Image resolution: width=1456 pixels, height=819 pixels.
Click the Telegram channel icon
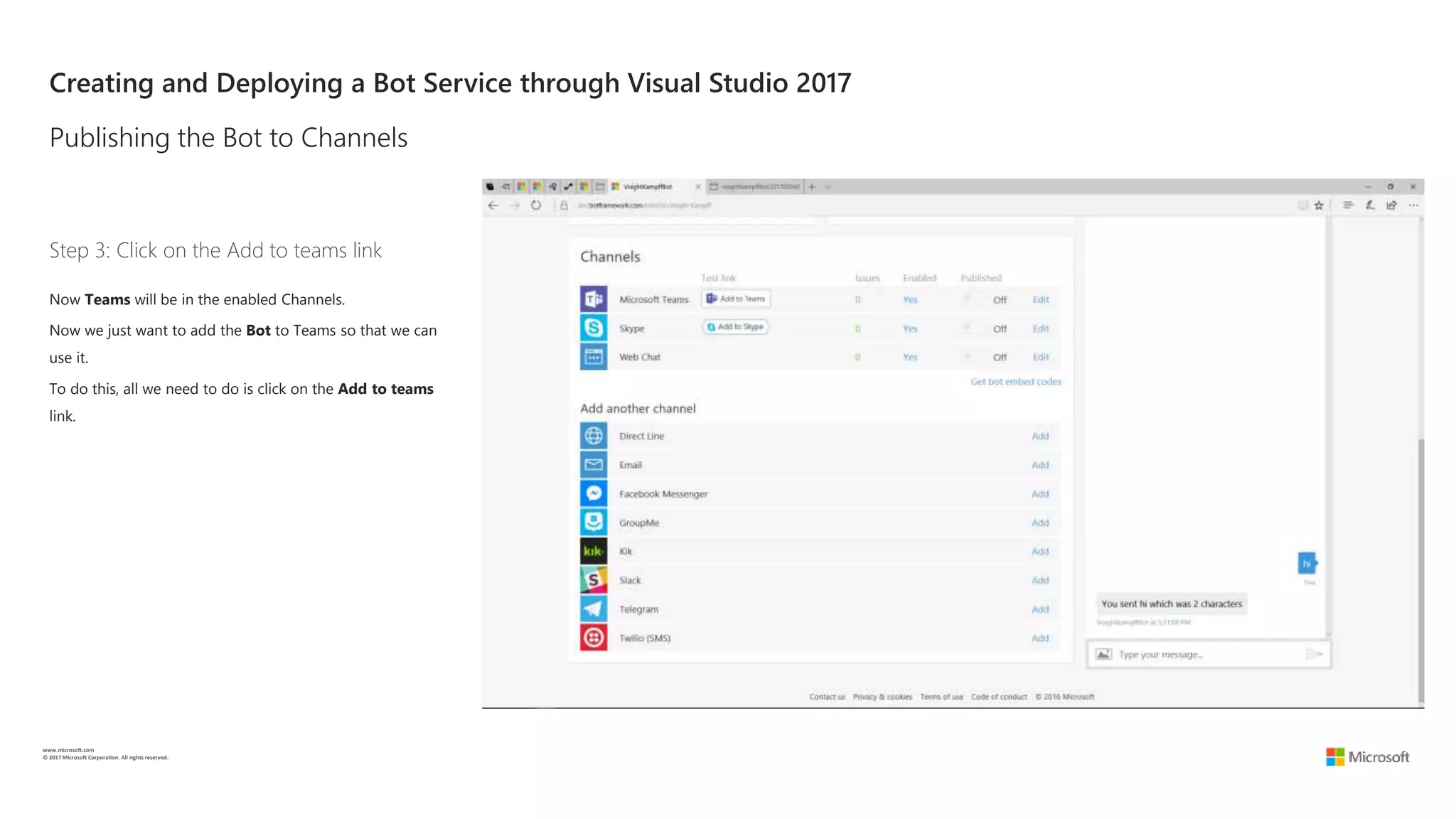pyautogui.click(x=594, y=609)
